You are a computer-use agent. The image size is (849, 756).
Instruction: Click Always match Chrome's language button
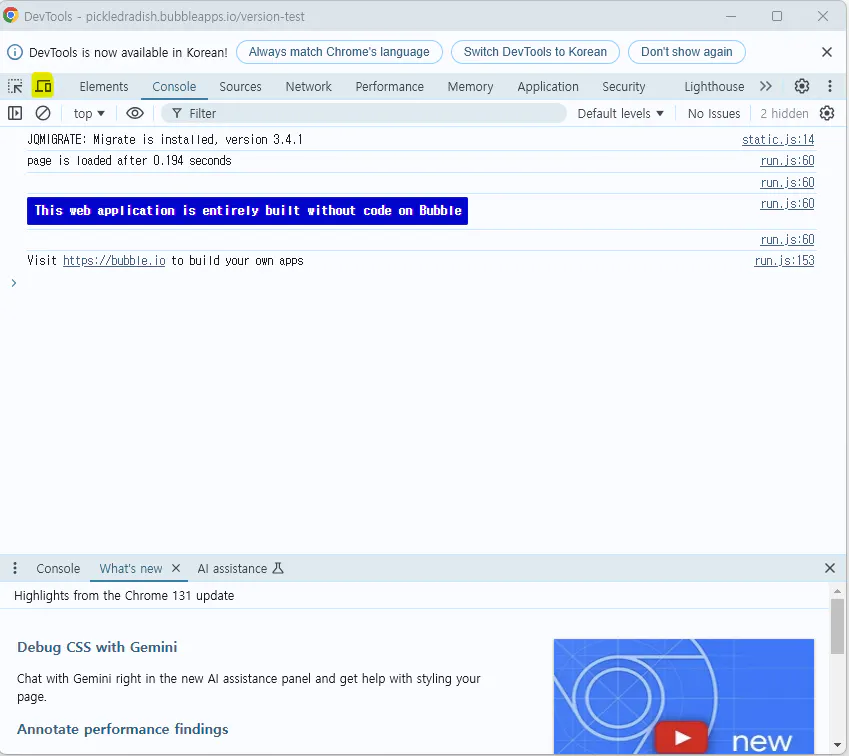339,52
